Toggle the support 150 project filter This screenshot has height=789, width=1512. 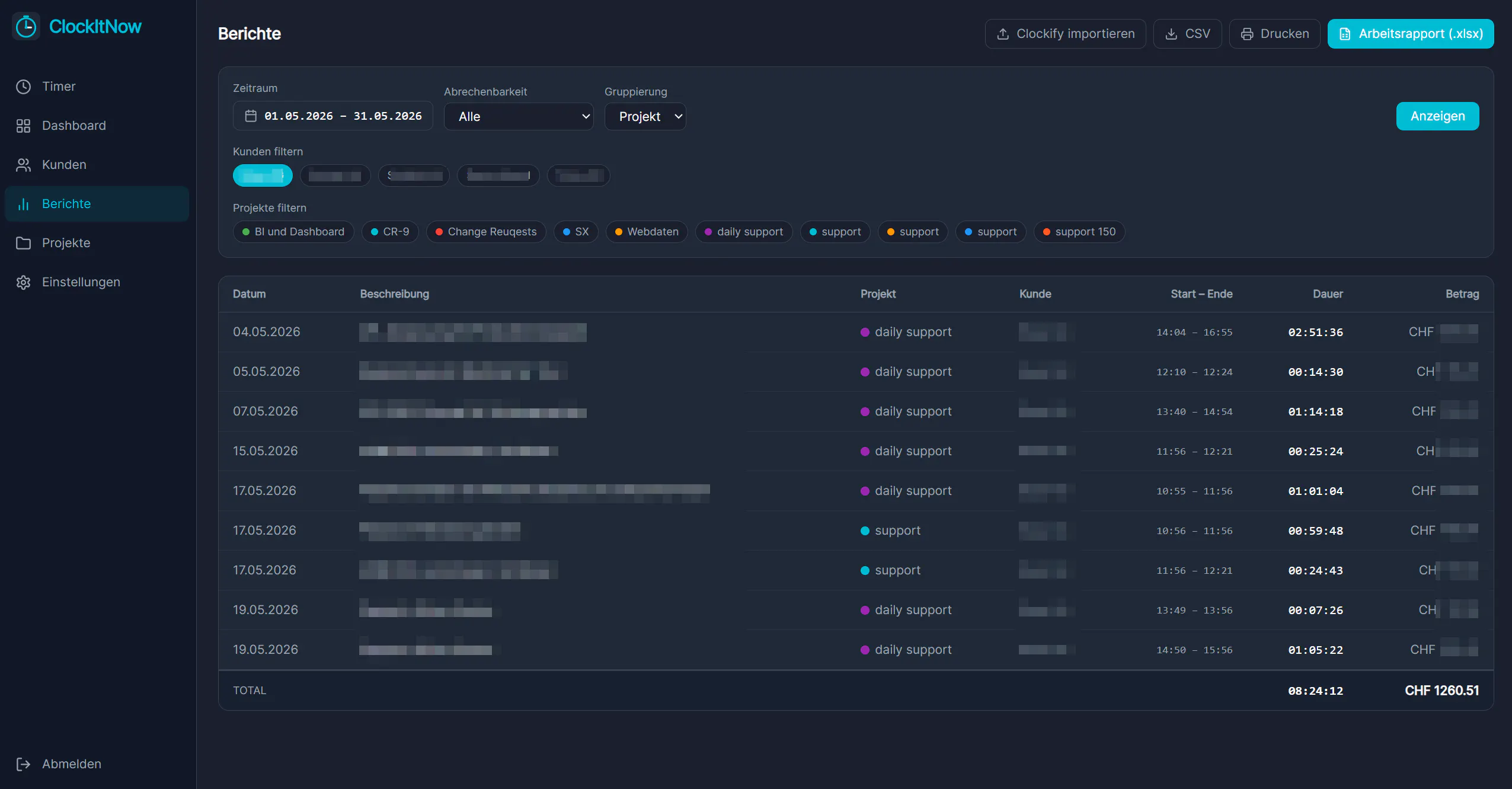pos(1079,232)
